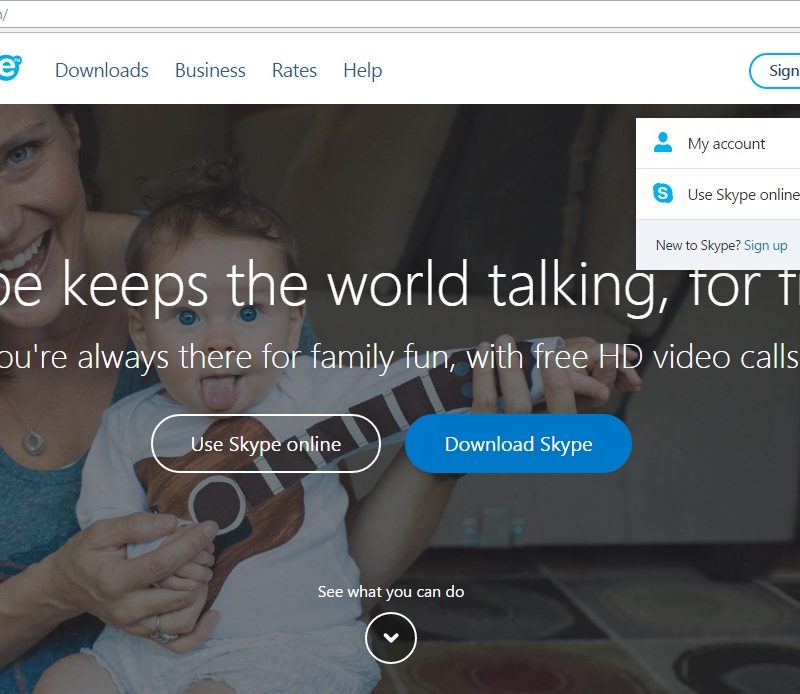Open the Help section

click(363, 70)
